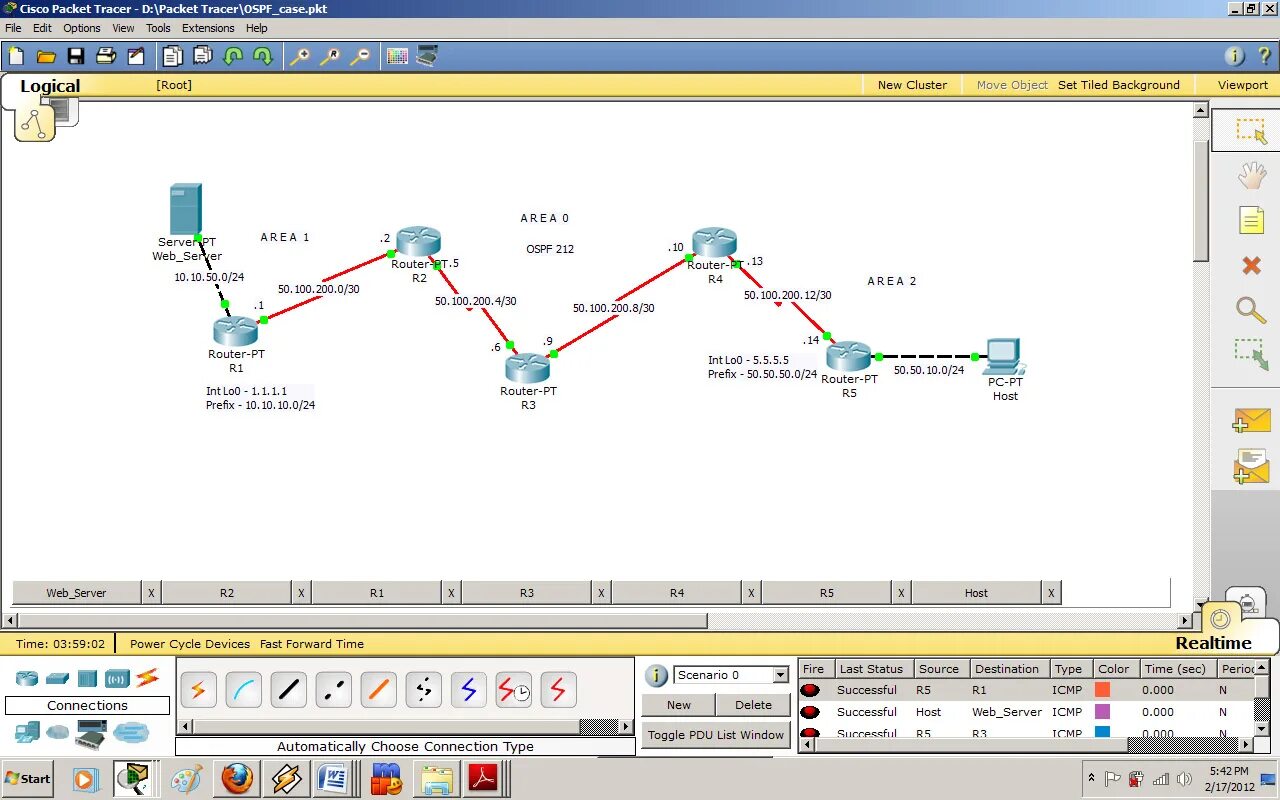1280x800 pixels.
Task: Select the automatic connection lightning type
Action: coord(197,690)
